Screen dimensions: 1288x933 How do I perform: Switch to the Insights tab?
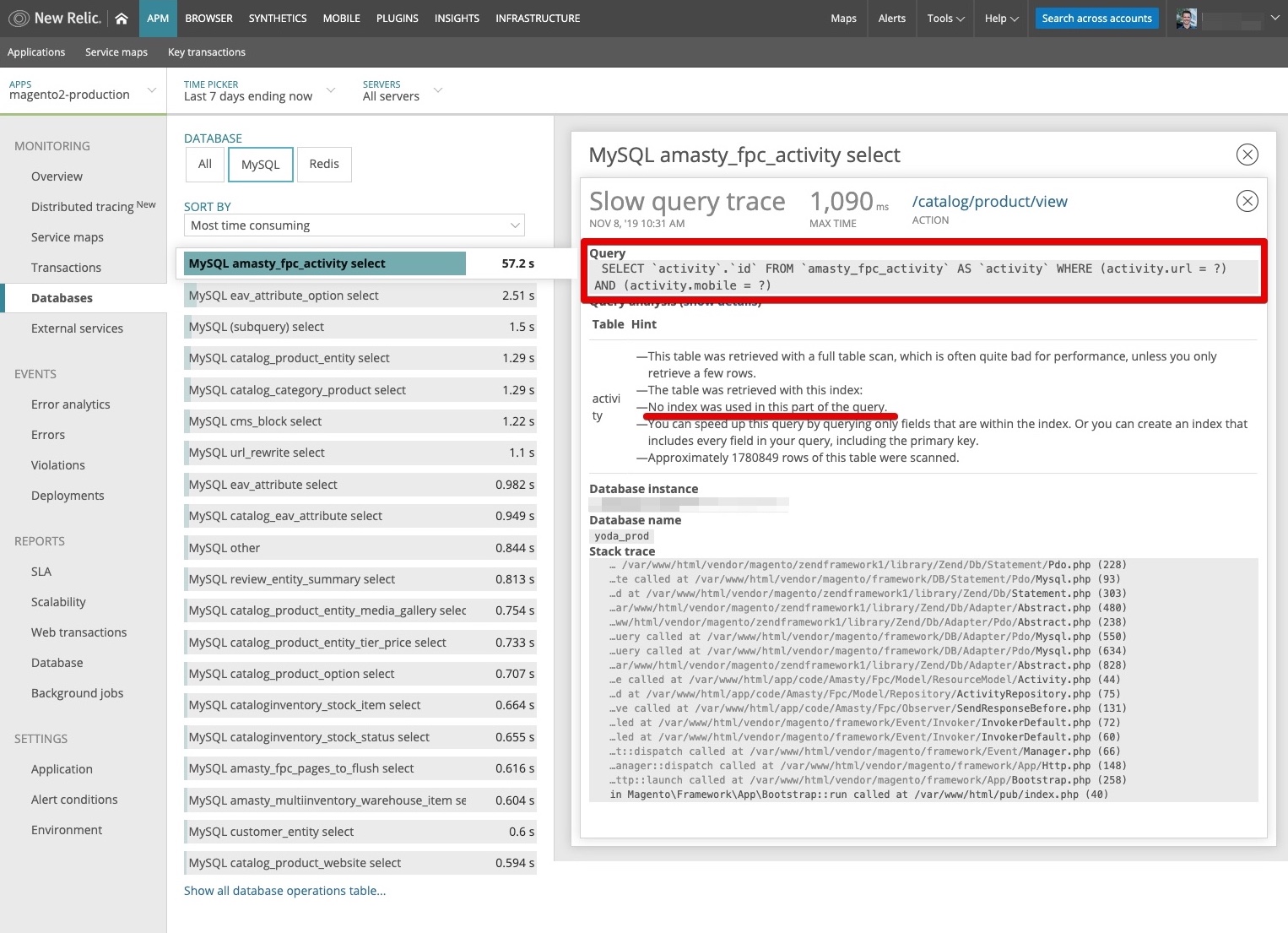point(457,19)
